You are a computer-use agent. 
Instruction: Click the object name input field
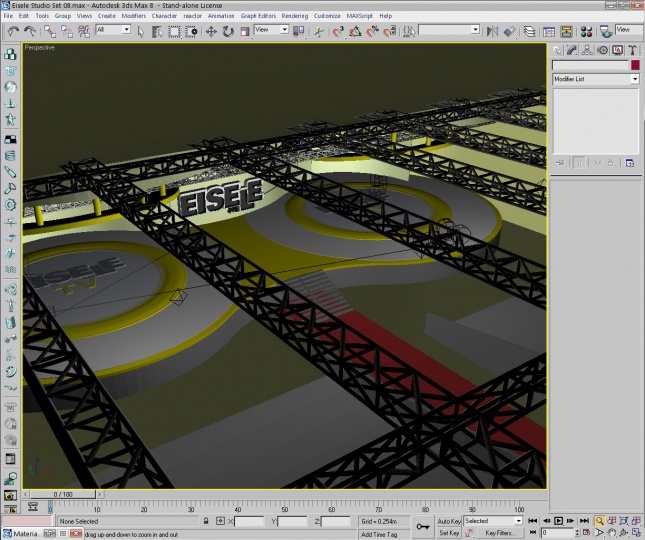[x=590, y=65]
